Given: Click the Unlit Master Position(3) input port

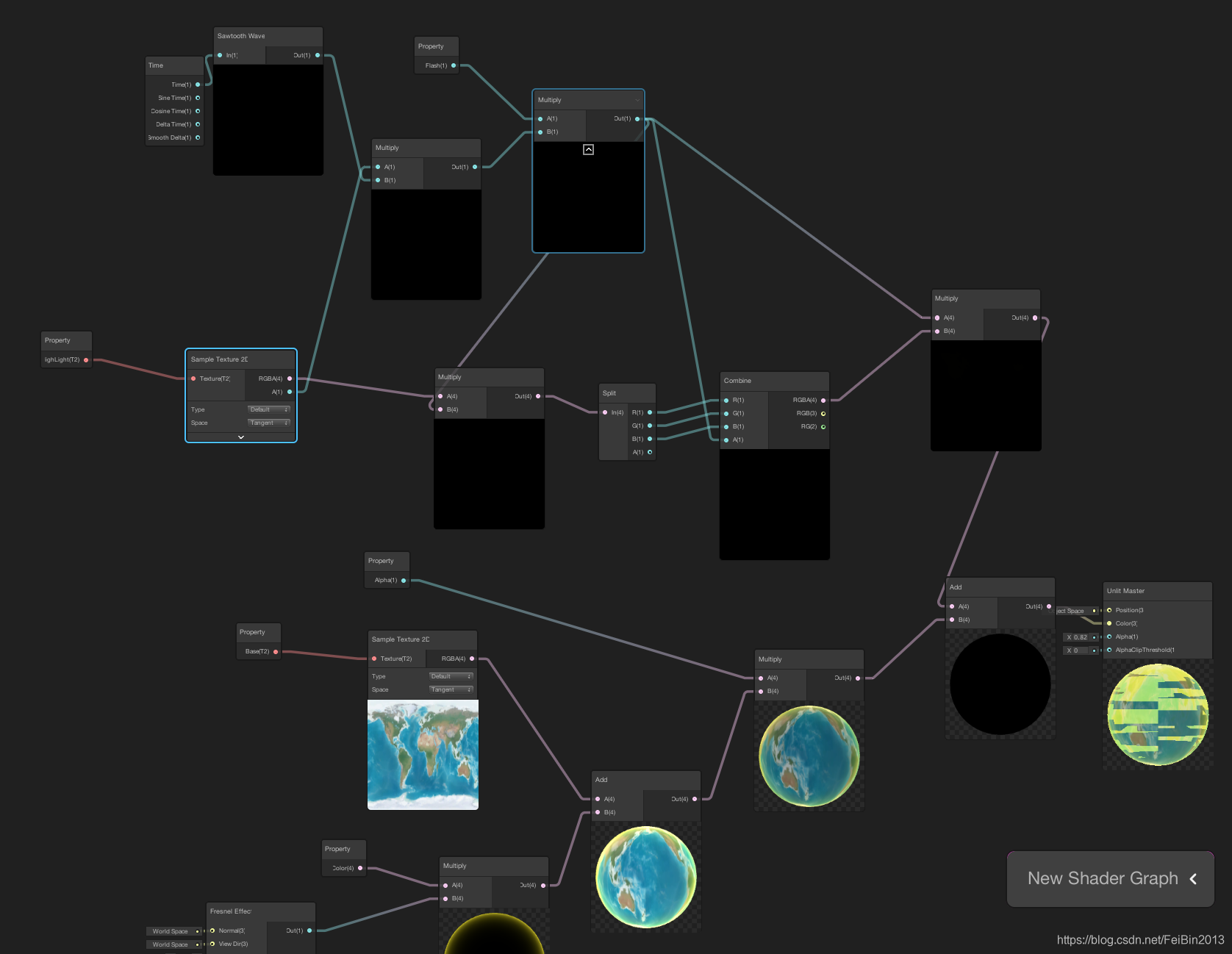Looking at the screenshot, I should [x=1109, y=610].
